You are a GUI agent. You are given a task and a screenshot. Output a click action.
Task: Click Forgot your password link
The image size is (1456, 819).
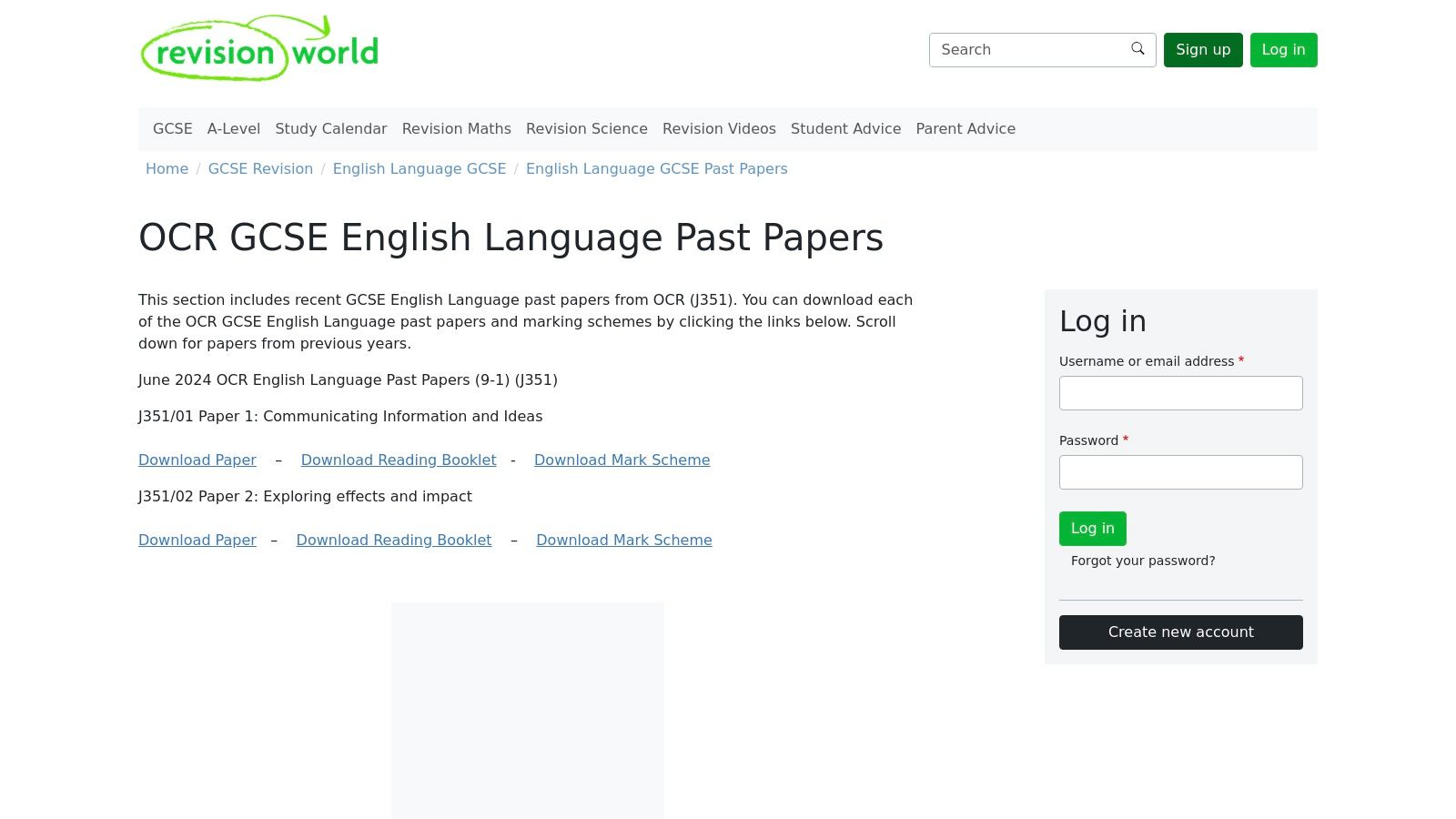[1143, 561]
